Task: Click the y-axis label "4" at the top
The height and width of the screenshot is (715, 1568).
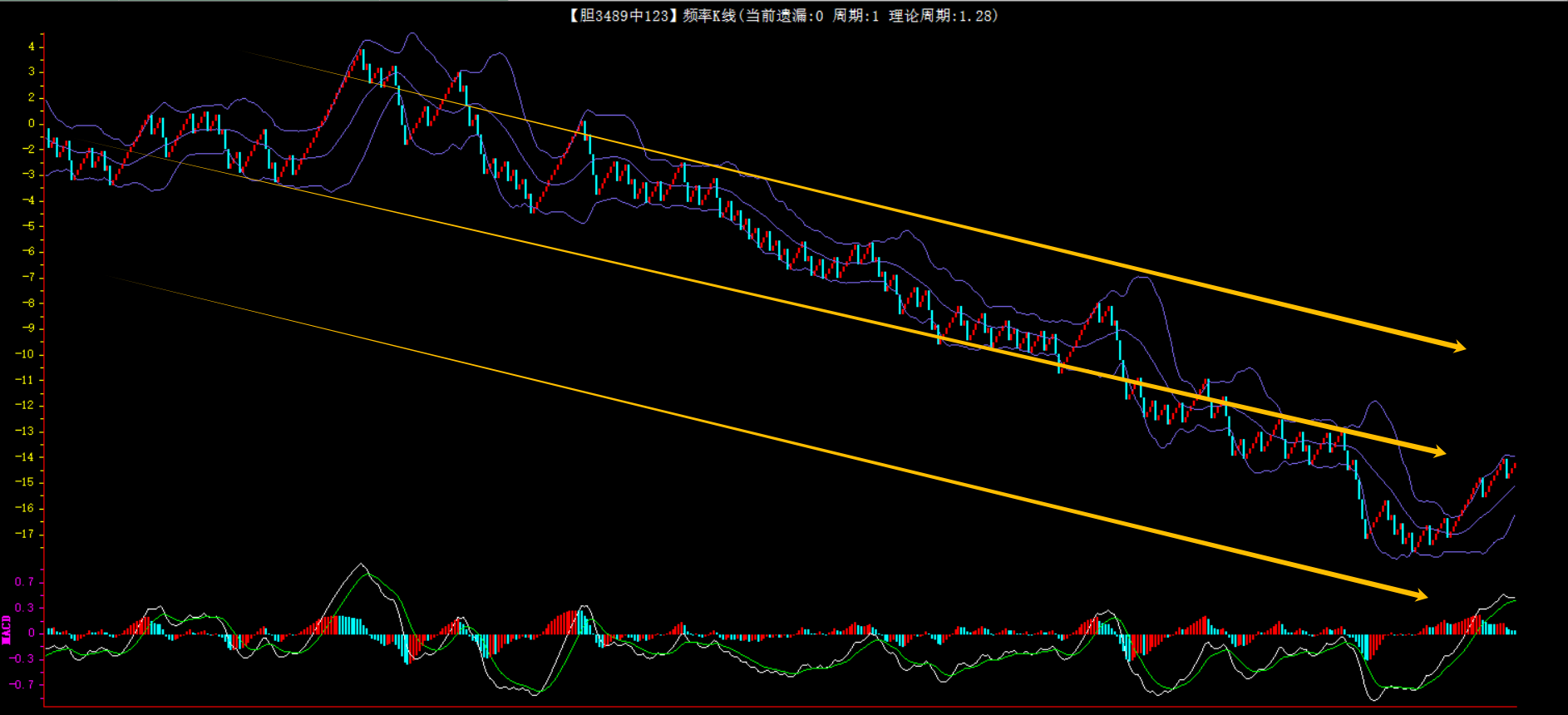Action: [32, 47]
